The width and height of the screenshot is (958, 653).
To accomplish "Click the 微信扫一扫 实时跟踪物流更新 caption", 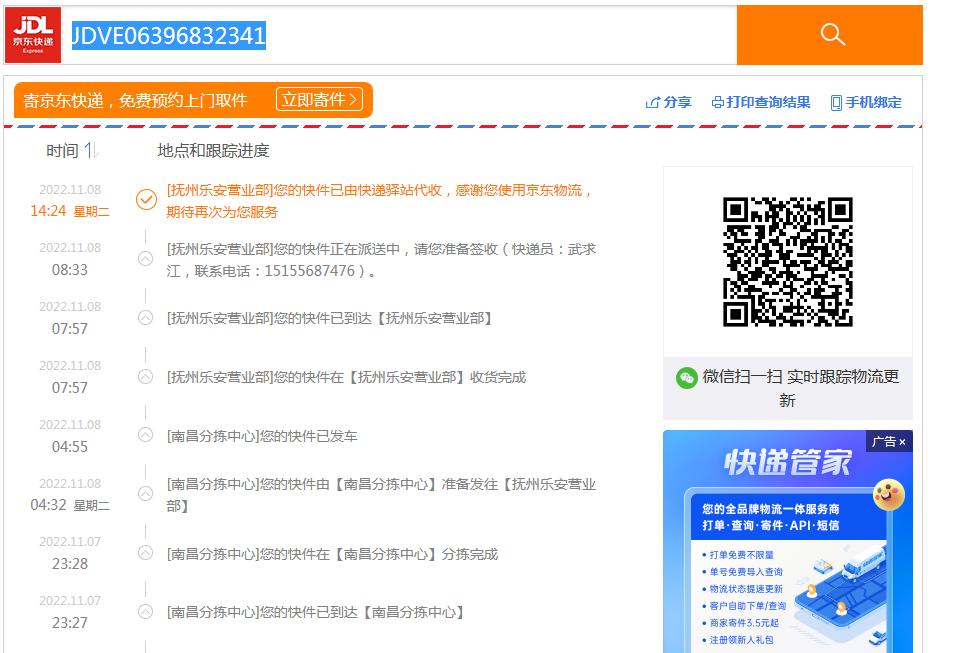I will click(x=800, y=388).
